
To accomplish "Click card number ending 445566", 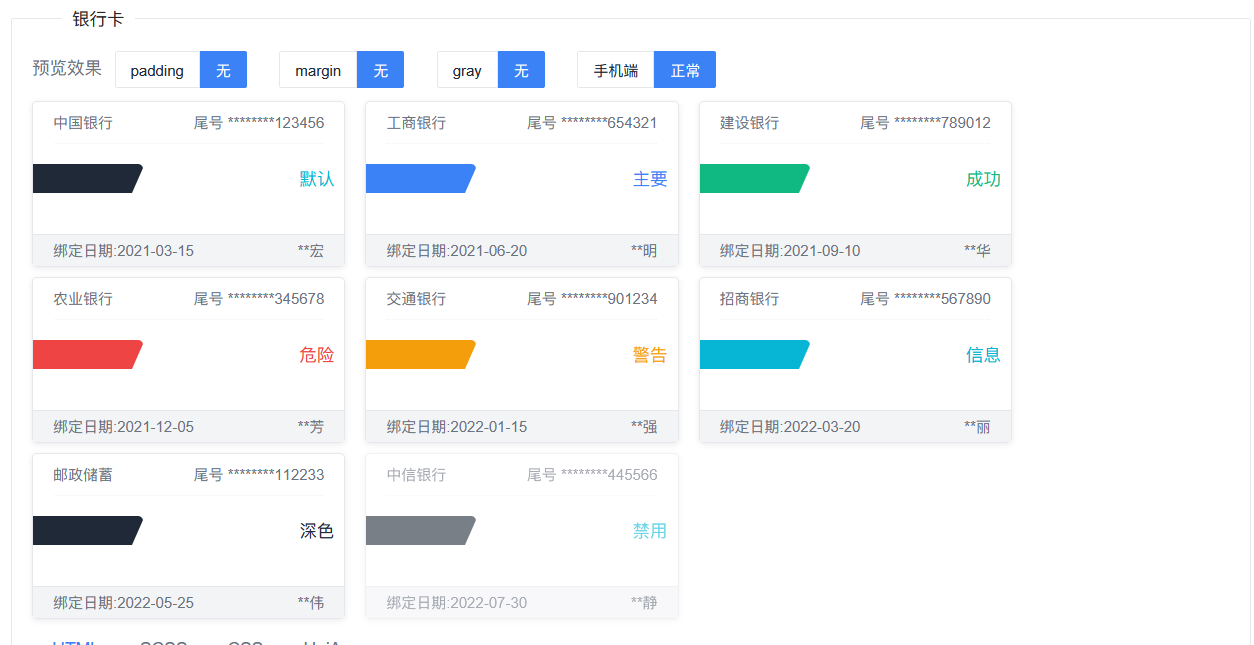I will (592, 475).
